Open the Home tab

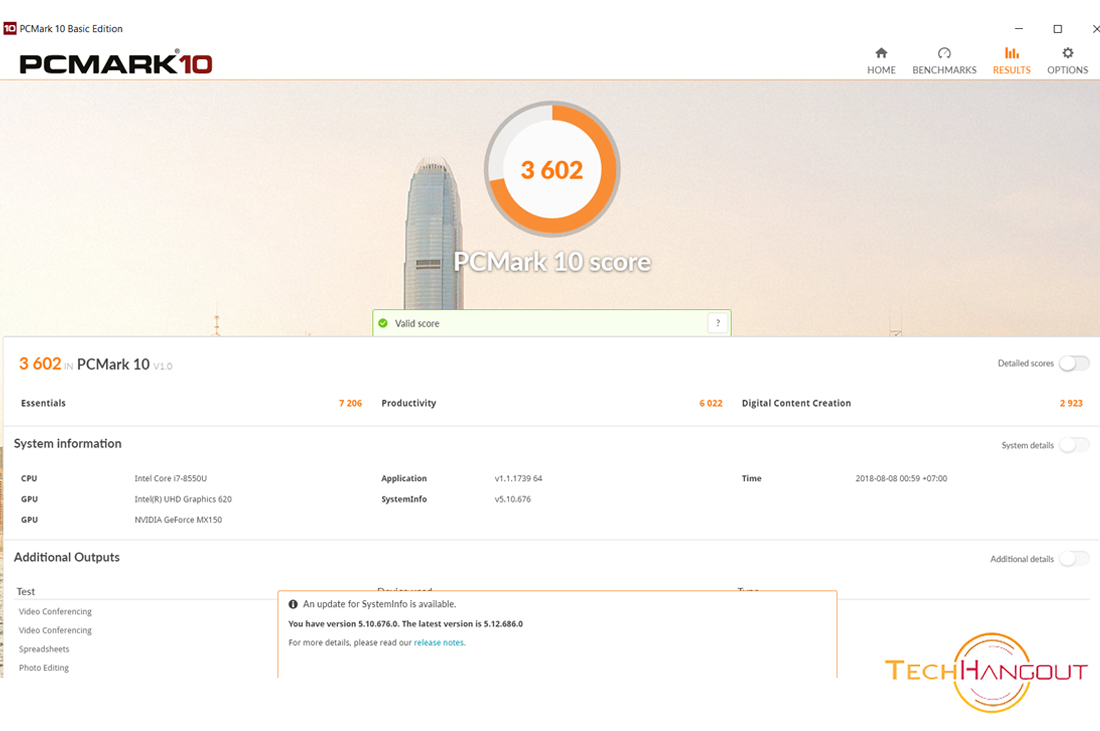click(881, 61)
